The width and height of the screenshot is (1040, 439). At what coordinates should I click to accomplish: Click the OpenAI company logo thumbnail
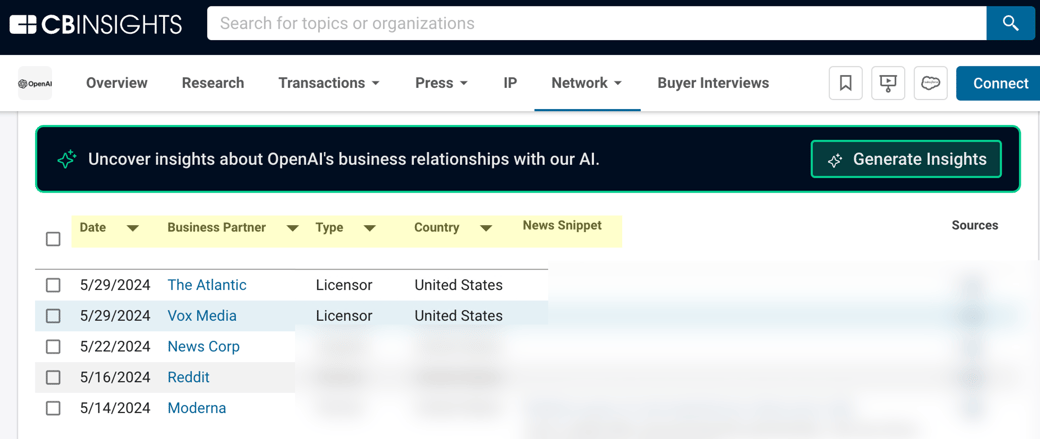[35, 84]
